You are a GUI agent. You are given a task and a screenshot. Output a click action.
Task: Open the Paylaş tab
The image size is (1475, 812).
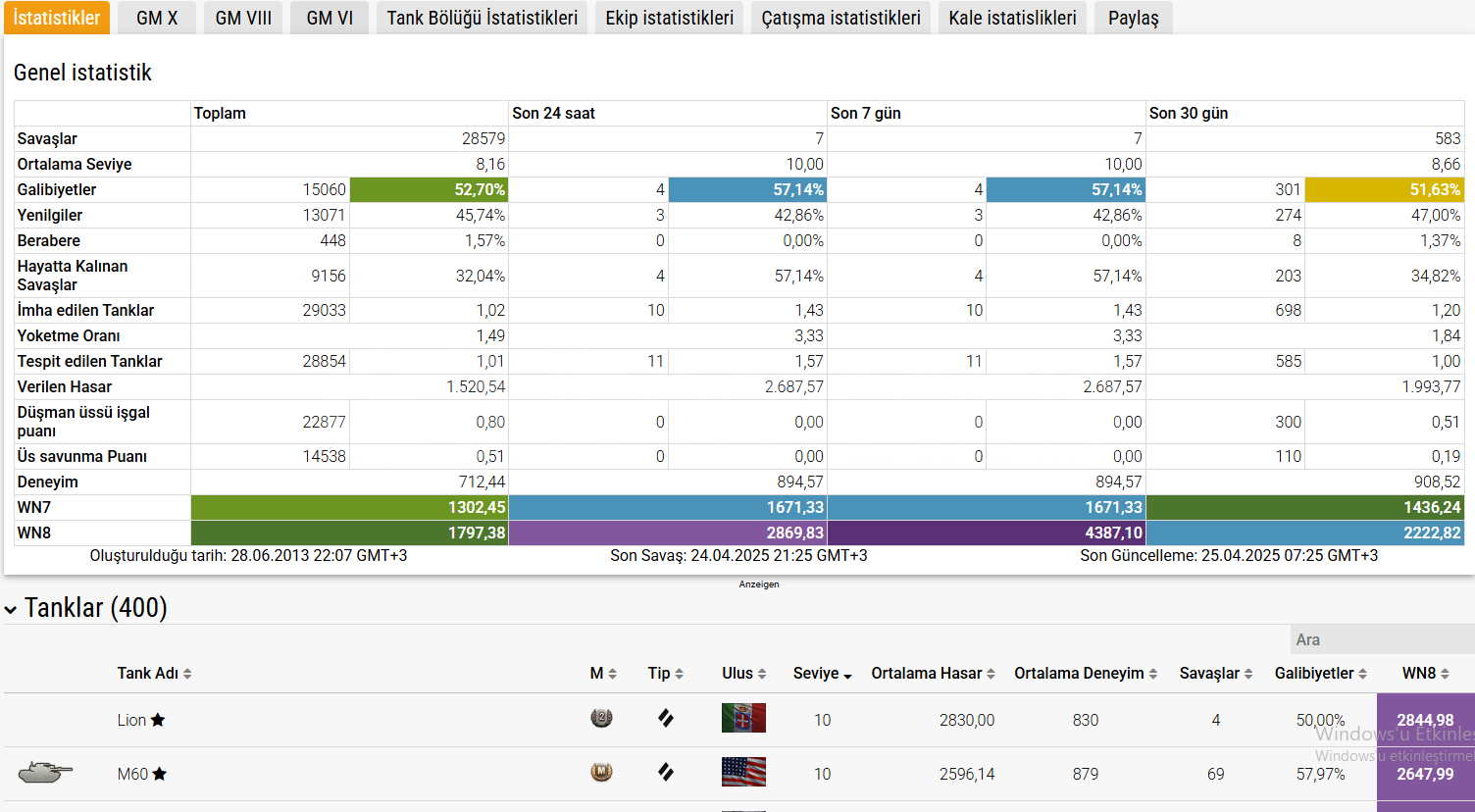pos(1133,18)
